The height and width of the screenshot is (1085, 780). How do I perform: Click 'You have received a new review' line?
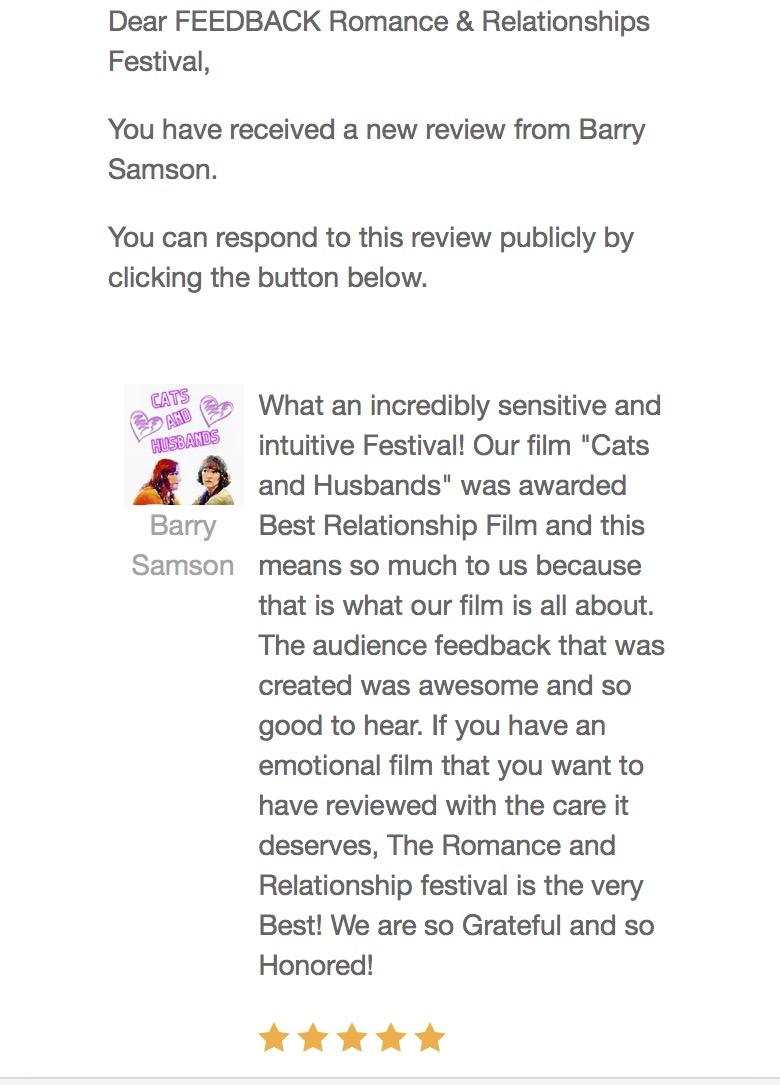(x=376, y=130)
